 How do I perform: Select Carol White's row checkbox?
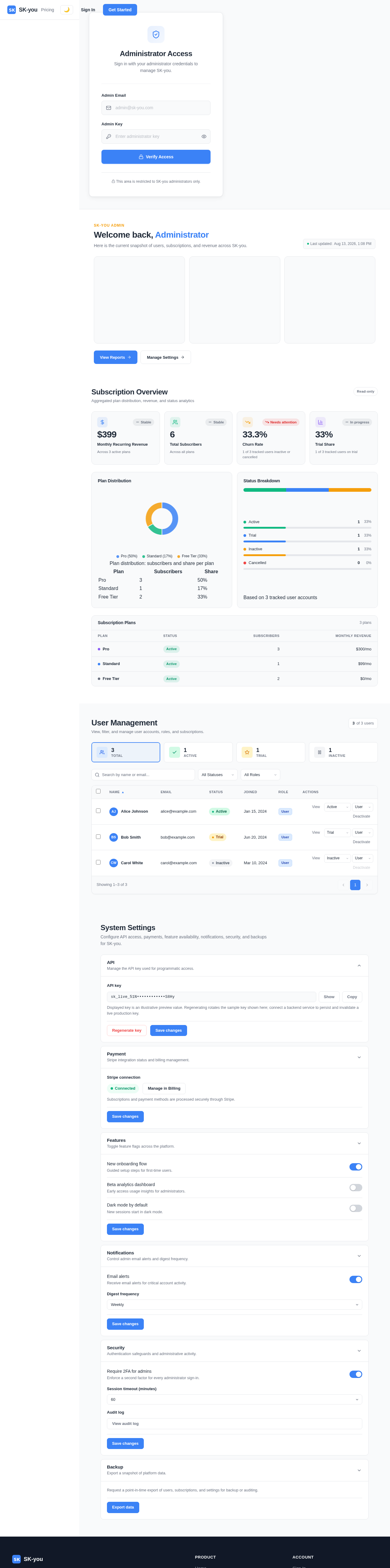pyautogui.click(x=98, y=862)
